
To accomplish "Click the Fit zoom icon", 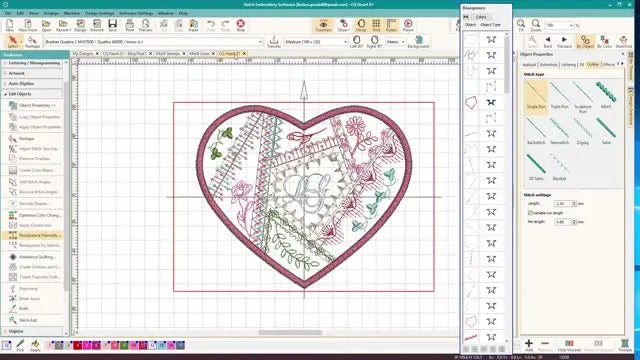I will [x=521, y=25].
